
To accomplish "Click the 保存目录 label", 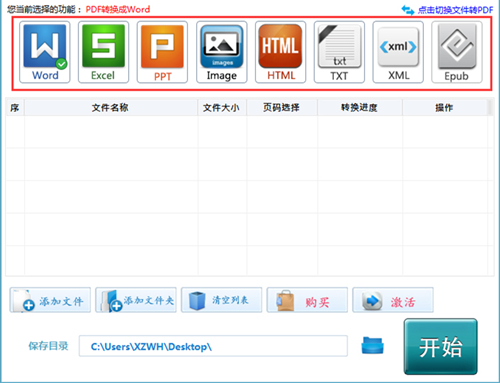I will (48, 346).
